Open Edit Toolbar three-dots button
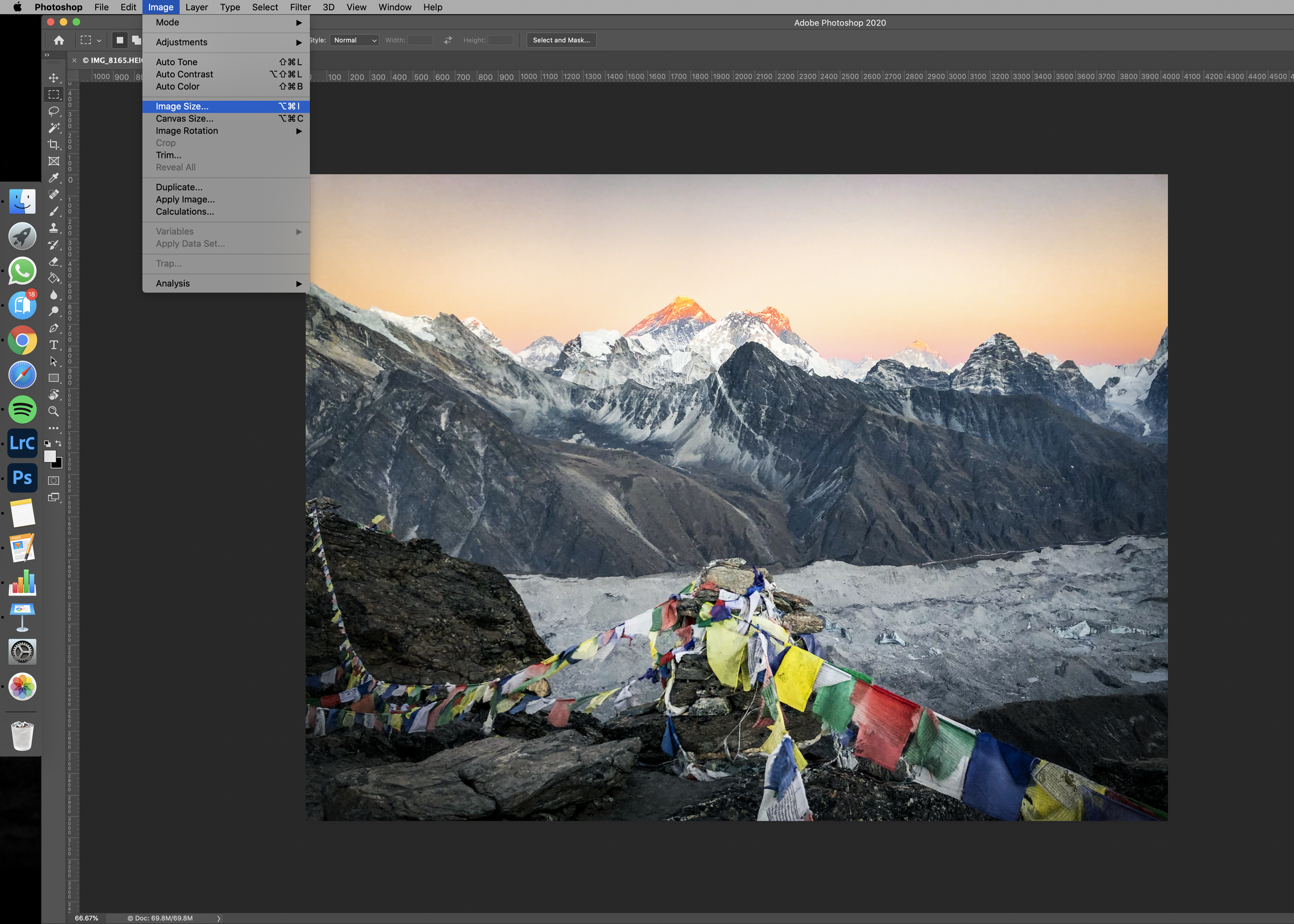 (54, 428)
